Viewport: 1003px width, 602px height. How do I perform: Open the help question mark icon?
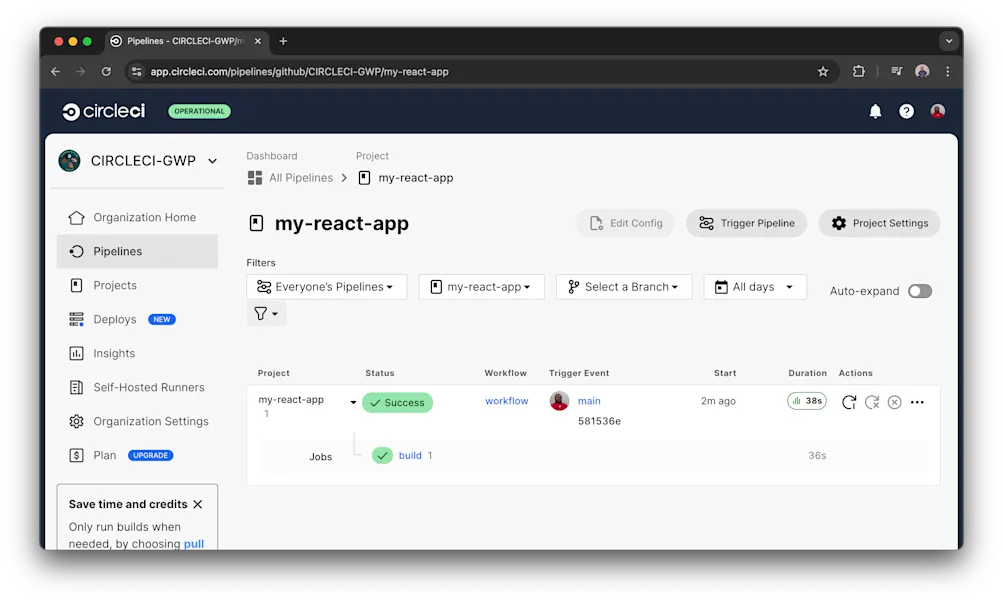click(906, 111)
